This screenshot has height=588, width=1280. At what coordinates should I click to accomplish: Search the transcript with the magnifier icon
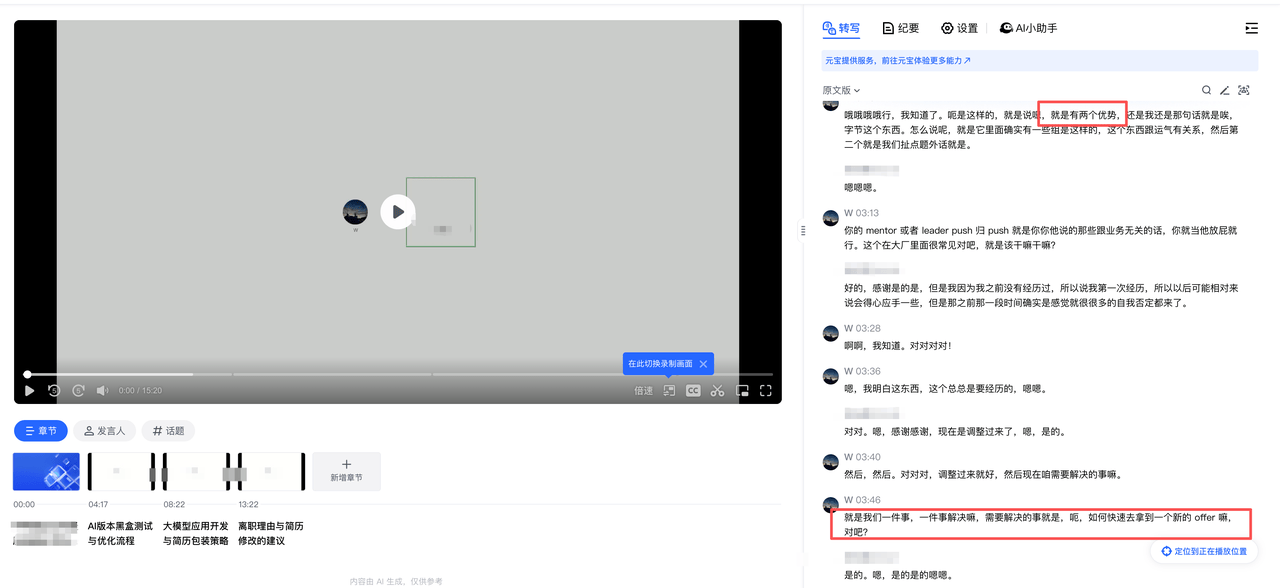(1206, 90)
